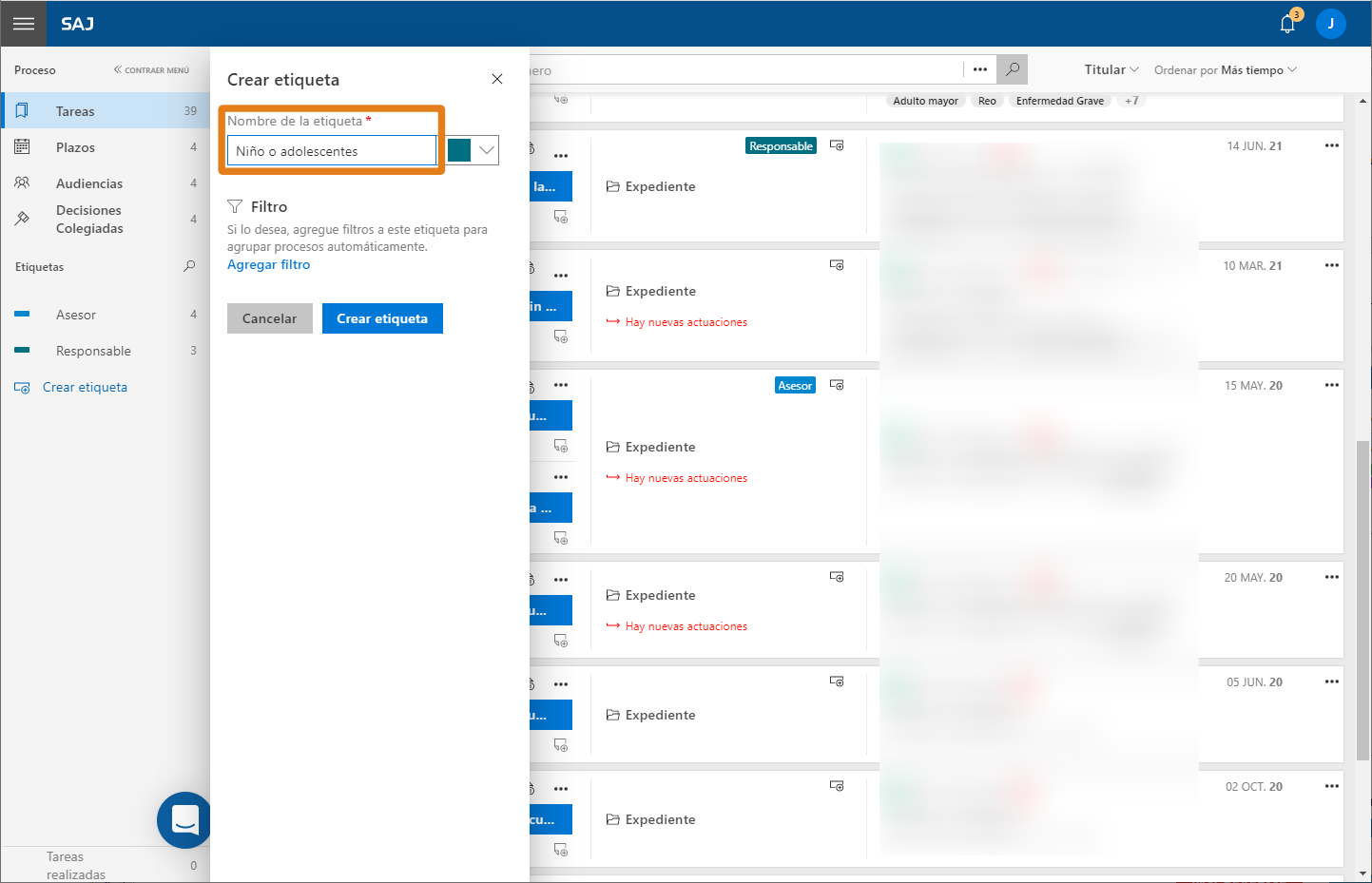Expand the label color dropdown arrow
The height and width of the screenshot is (883, 1372).
[486, 150]
